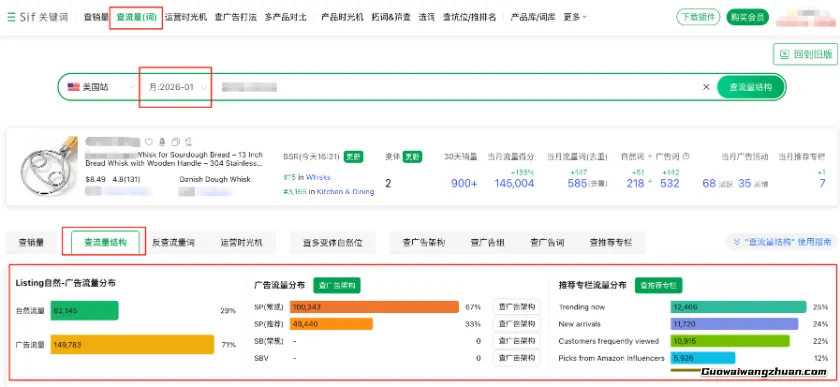Click the 532 广告词 value
The width and height of the screenshot is (840, 387).
tap(670, 183)
